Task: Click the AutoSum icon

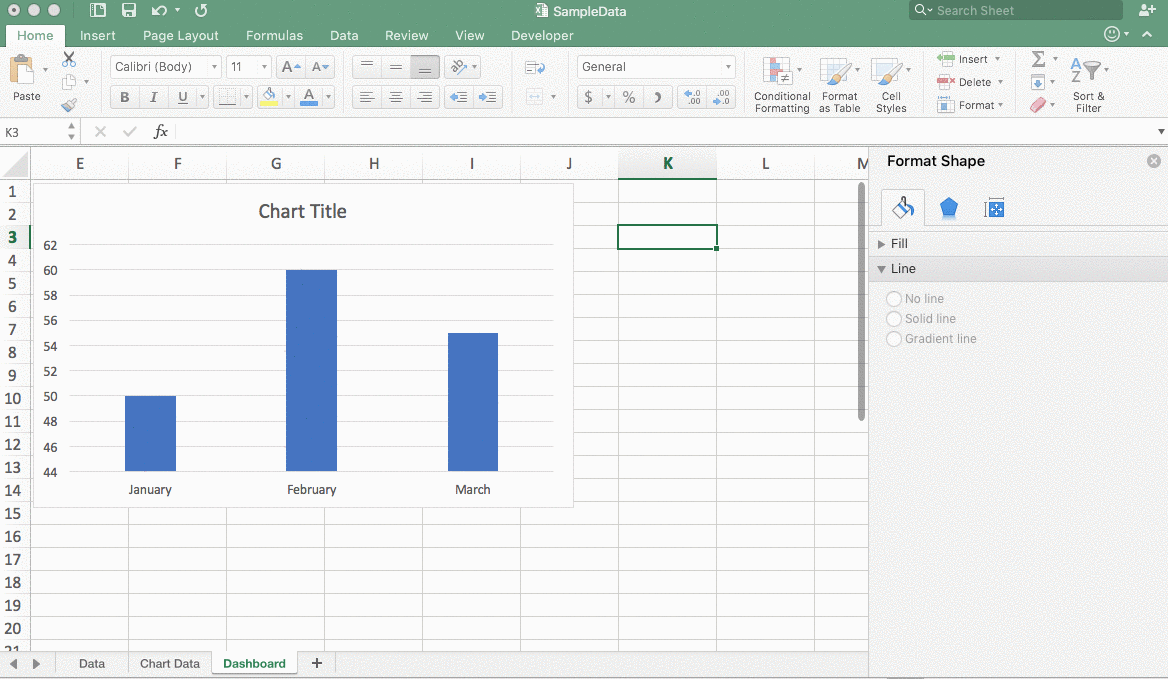Action: [1037, 59]
